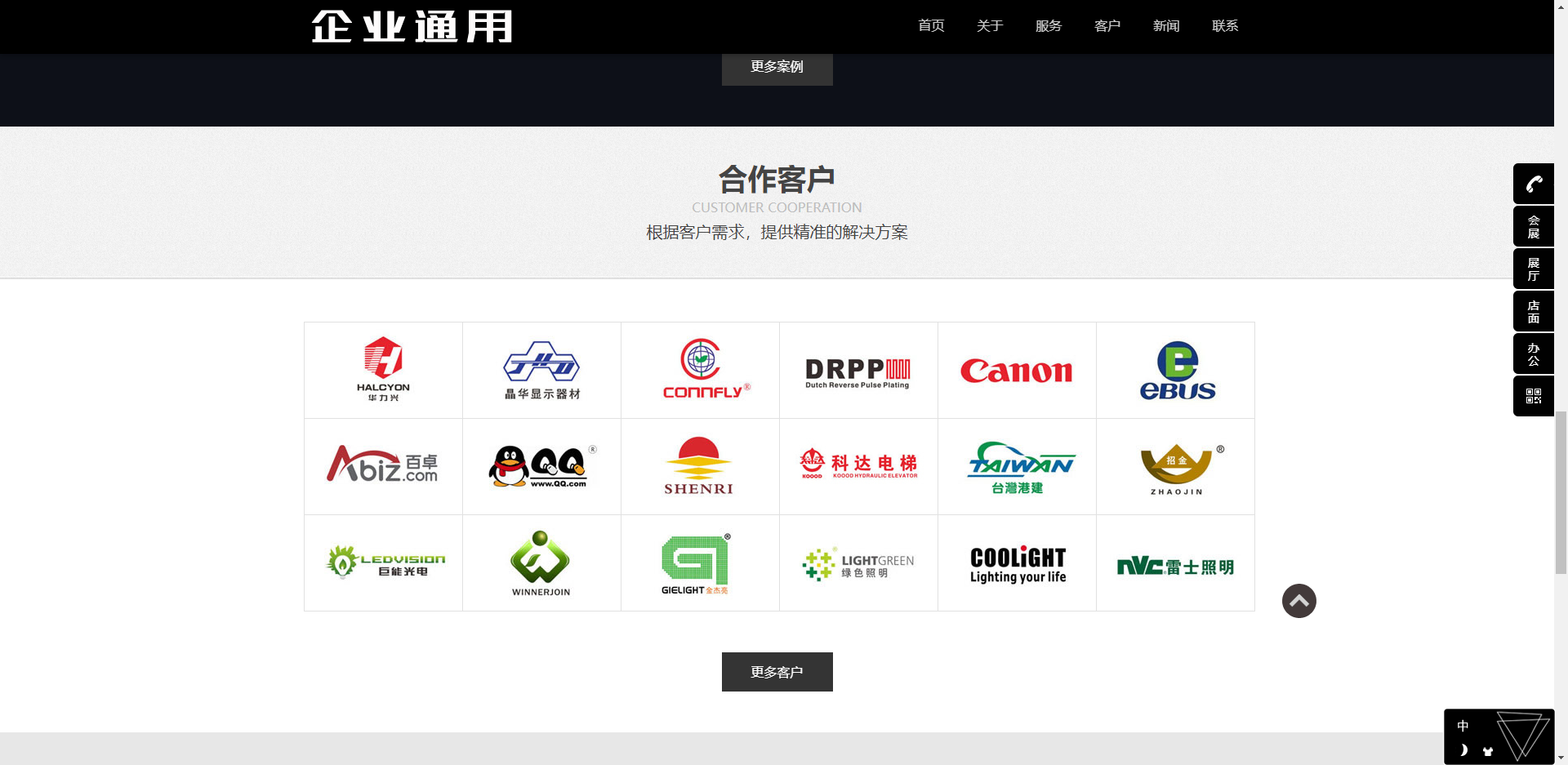
Task: Open the 办公 sidebar shortcut
Action: tap(1534, 354)
